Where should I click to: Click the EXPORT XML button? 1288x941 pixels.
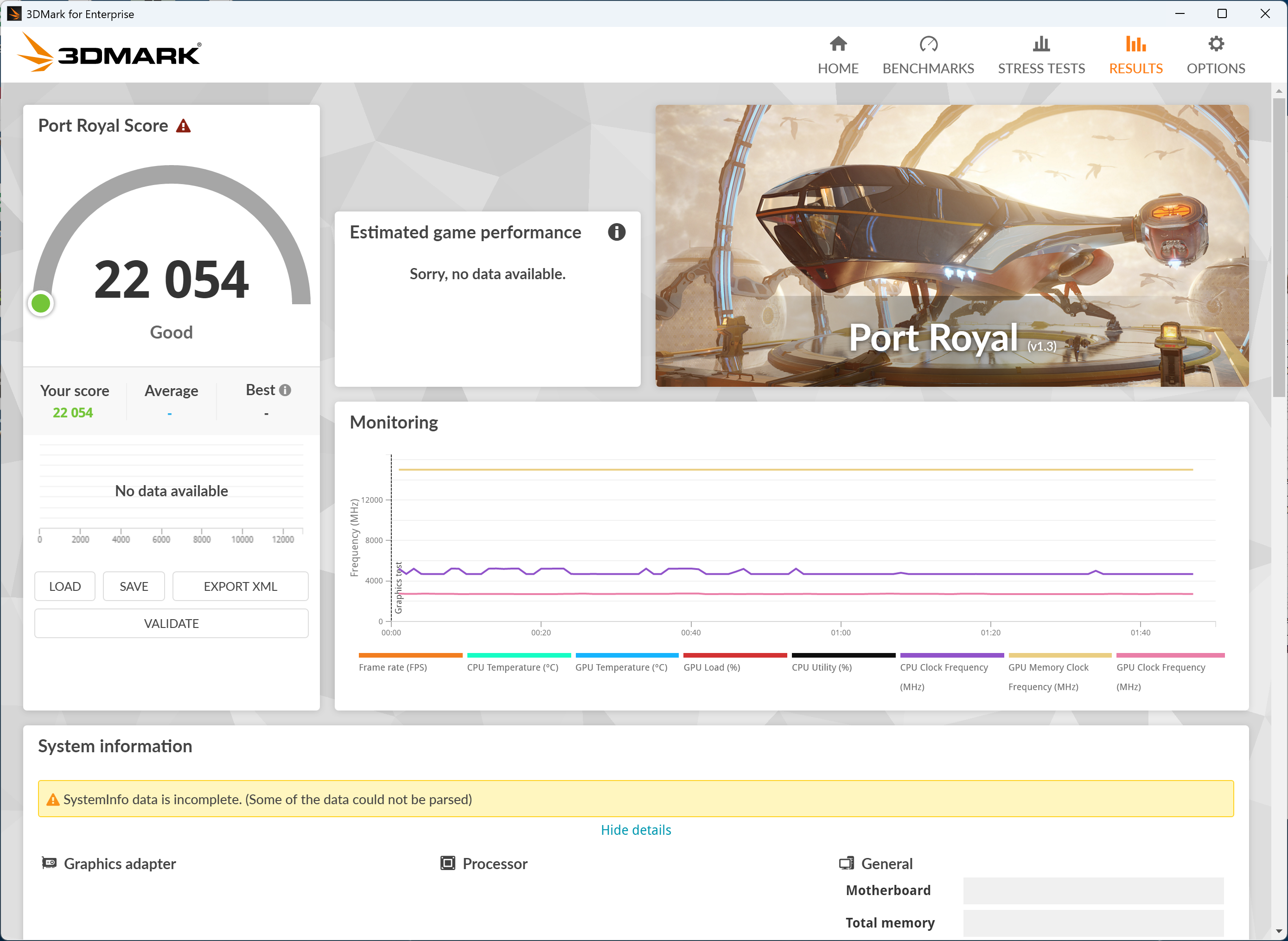pyautogui.click(x=240, y=586)
